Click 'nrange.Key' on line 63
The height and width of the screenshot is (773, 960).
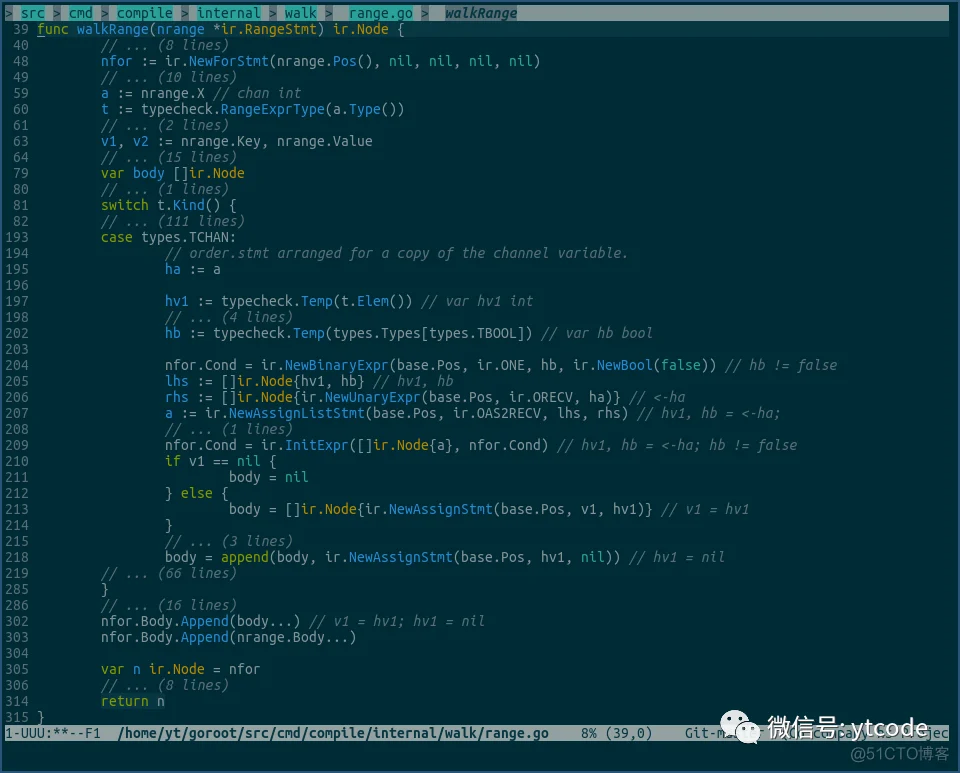[220, 141]
